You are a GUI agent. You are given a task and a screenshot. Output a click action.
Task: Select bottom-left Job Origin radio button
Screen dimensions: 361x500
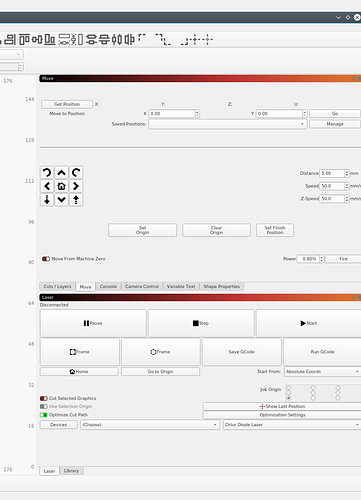tap(289, 398)
